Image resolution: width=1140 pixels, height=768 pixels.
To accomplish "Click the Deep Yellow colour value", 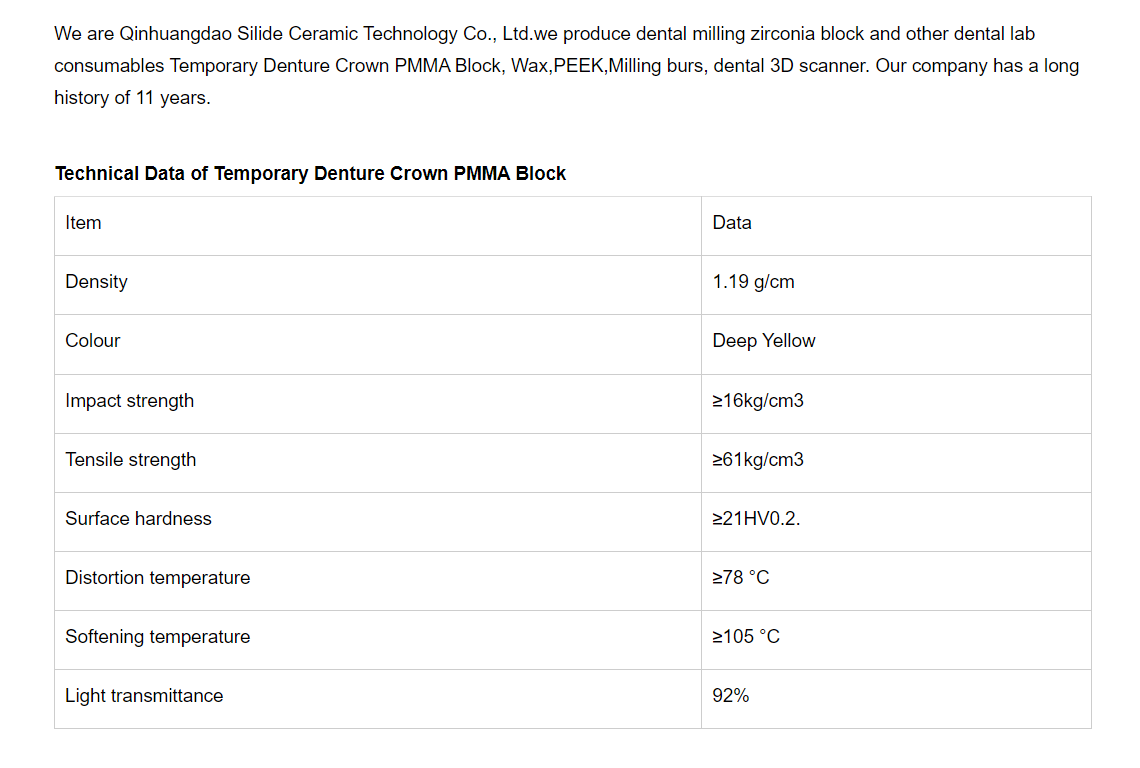I will coord(764,341).
